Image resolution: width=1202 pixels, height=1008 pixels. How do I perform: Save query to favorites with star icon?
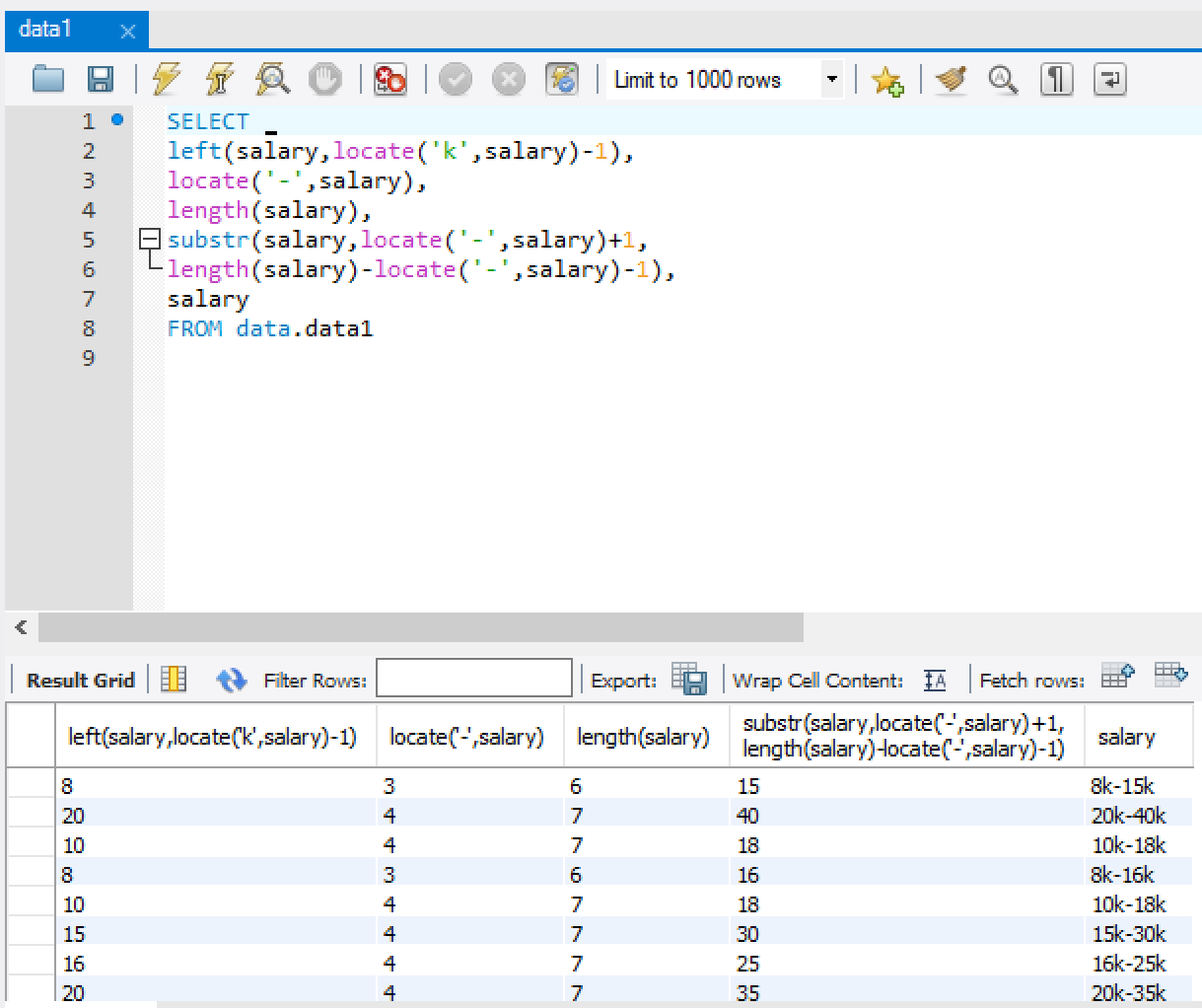(x=886, y=80)
